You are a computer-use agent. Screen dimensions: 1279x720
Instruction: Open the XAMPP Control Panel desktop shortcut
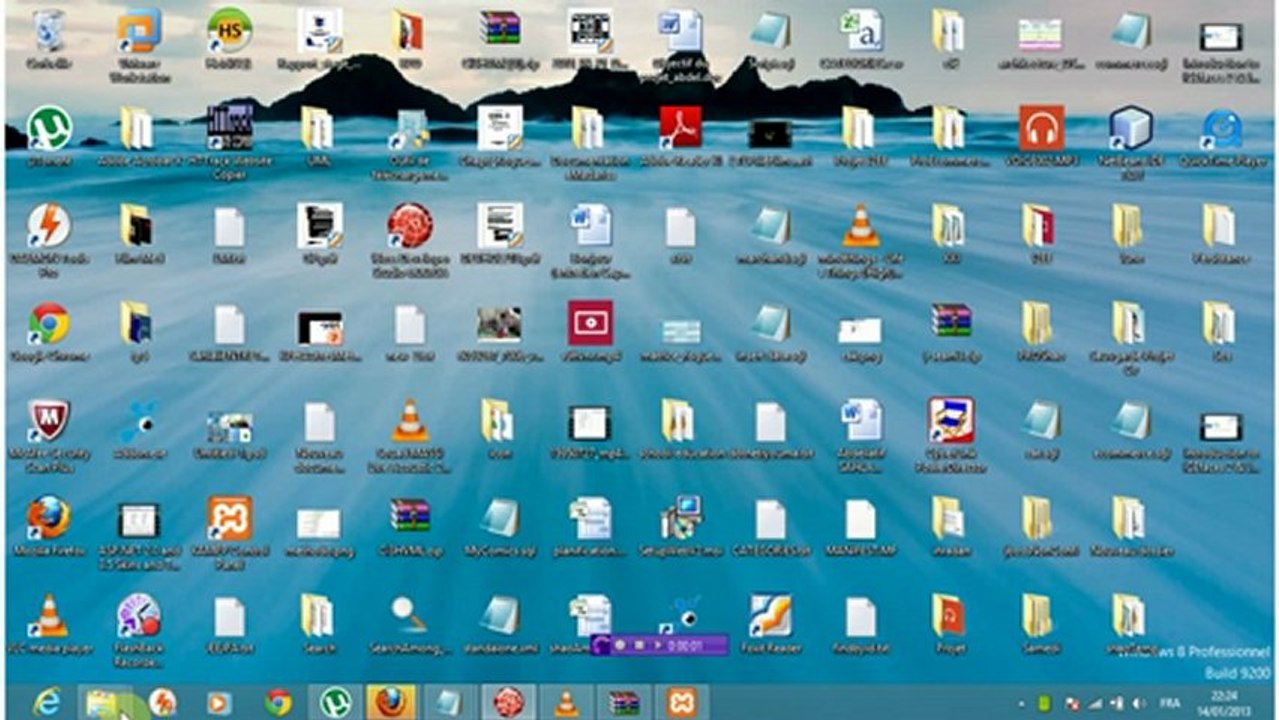tap(230, 518)
